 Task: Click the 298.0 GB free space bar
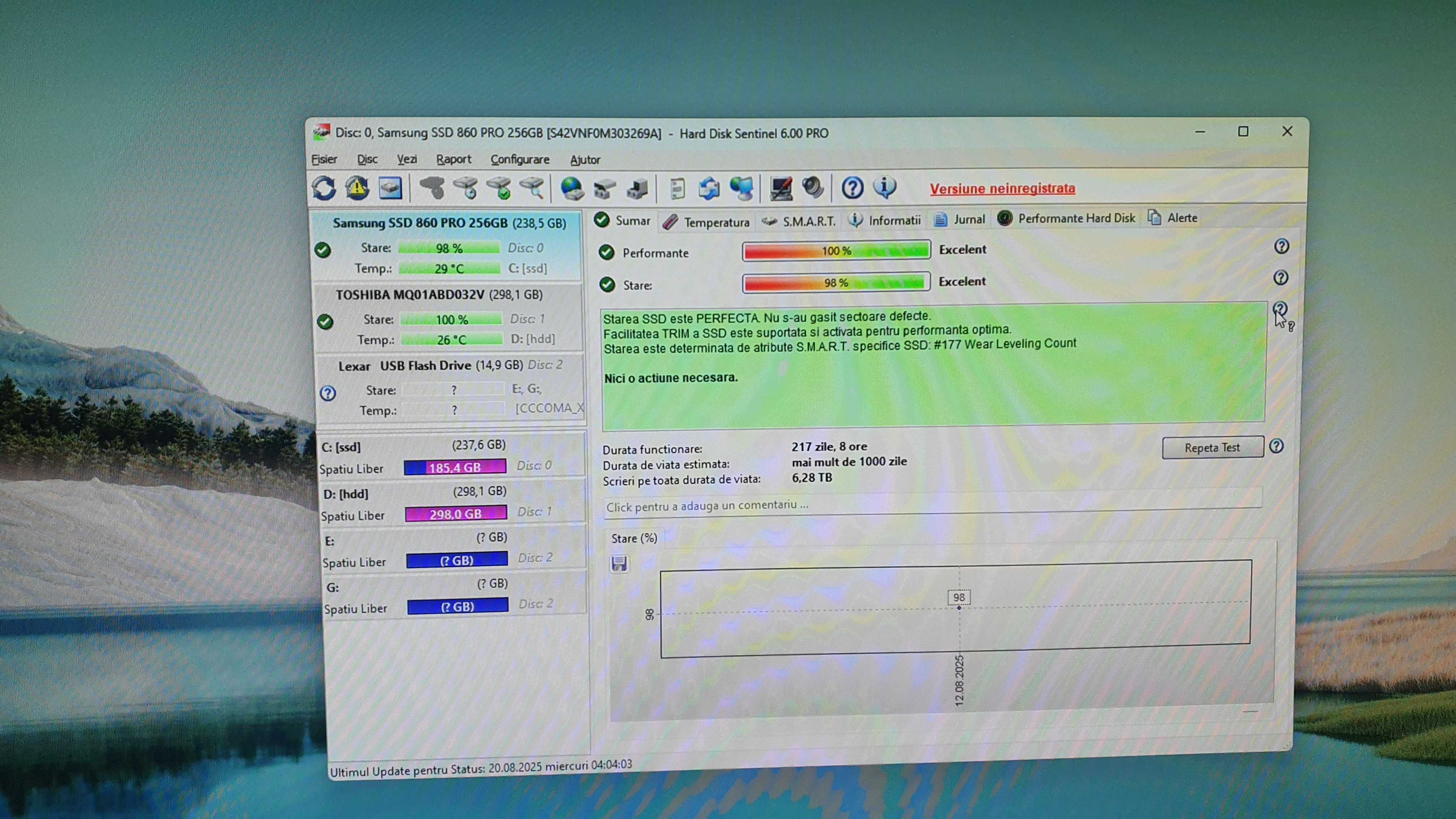point(456,513)
